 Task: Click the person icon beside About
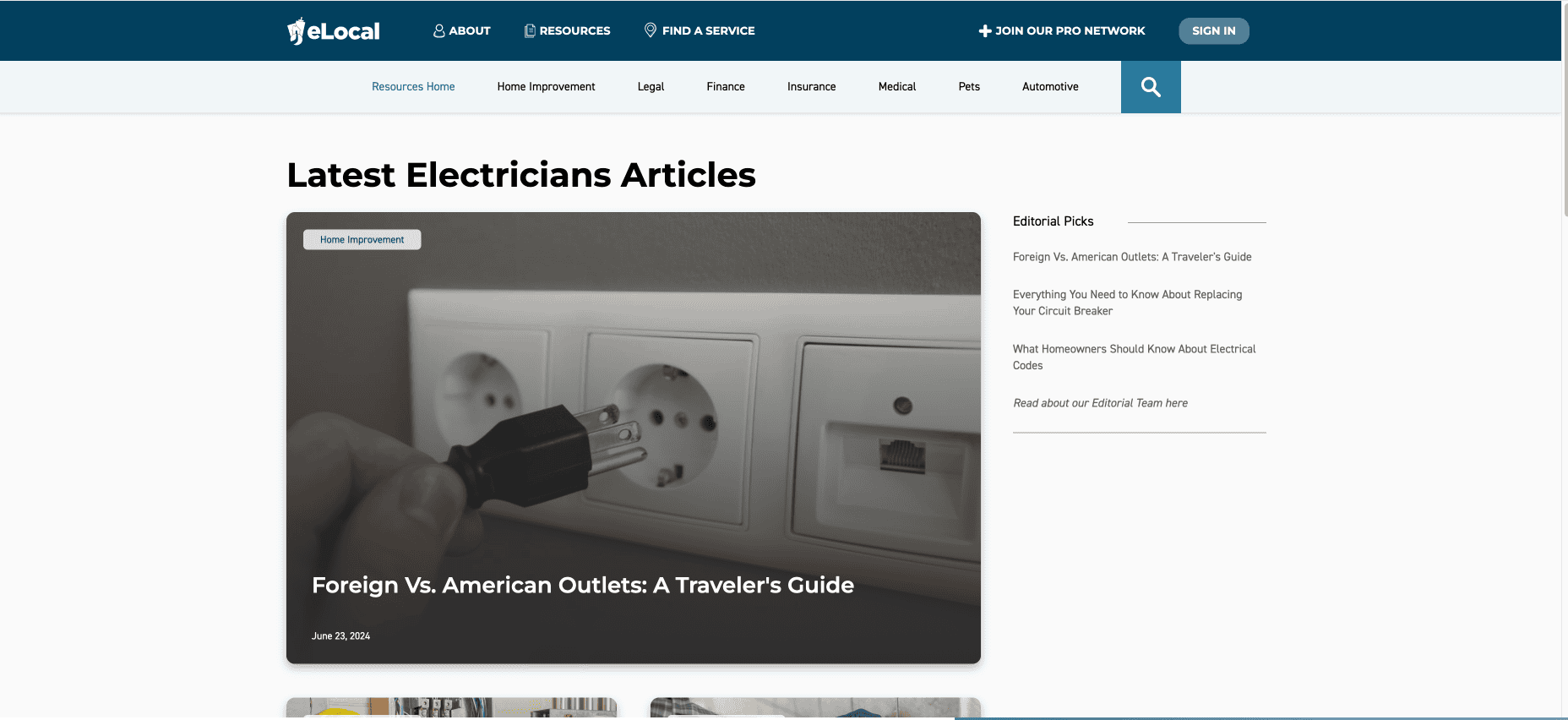point(438,30)
